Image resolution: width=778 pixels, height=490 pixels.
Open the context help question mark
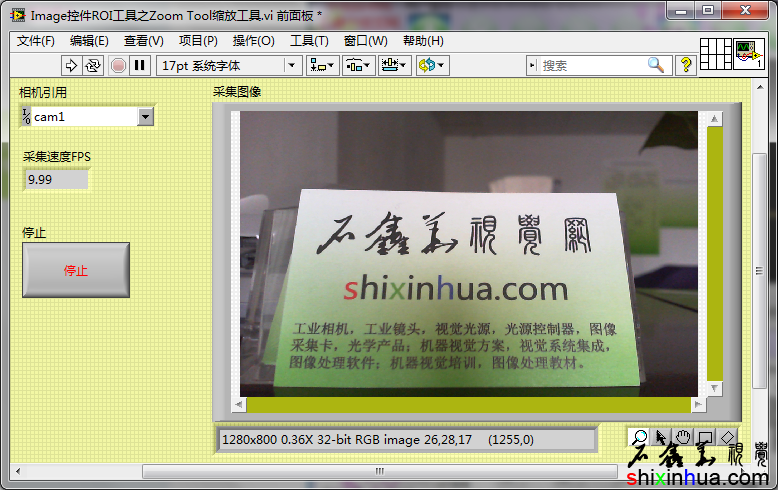click(x=686, y=65)
